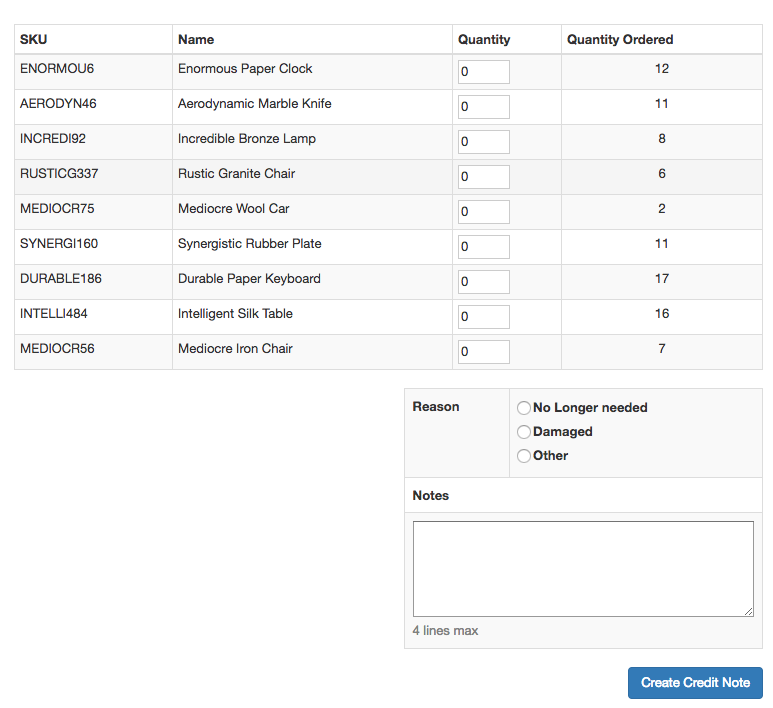Click quantity field for Enormous Paper Clock
The width and height of the screenshot is (773, 708).
point(484,72)
